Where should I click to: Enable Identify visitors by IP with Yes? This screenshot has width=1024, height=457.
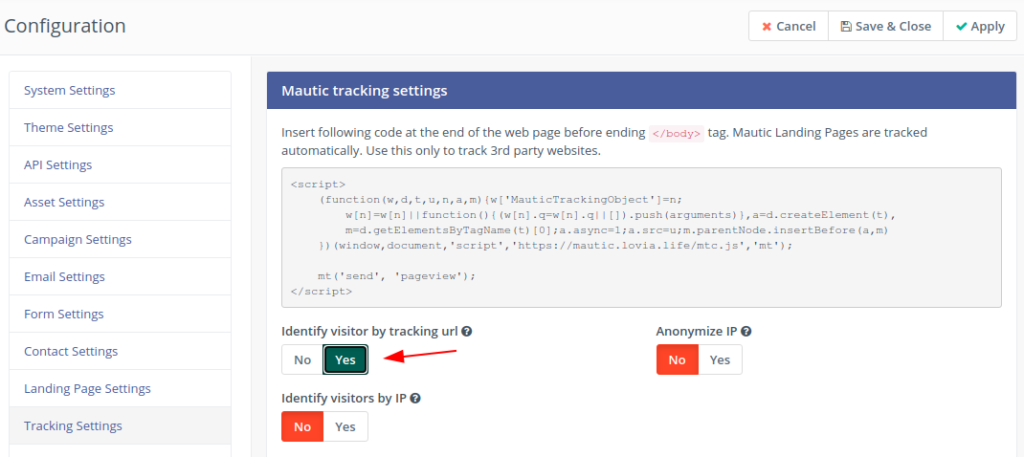click(x=345, y=426)
